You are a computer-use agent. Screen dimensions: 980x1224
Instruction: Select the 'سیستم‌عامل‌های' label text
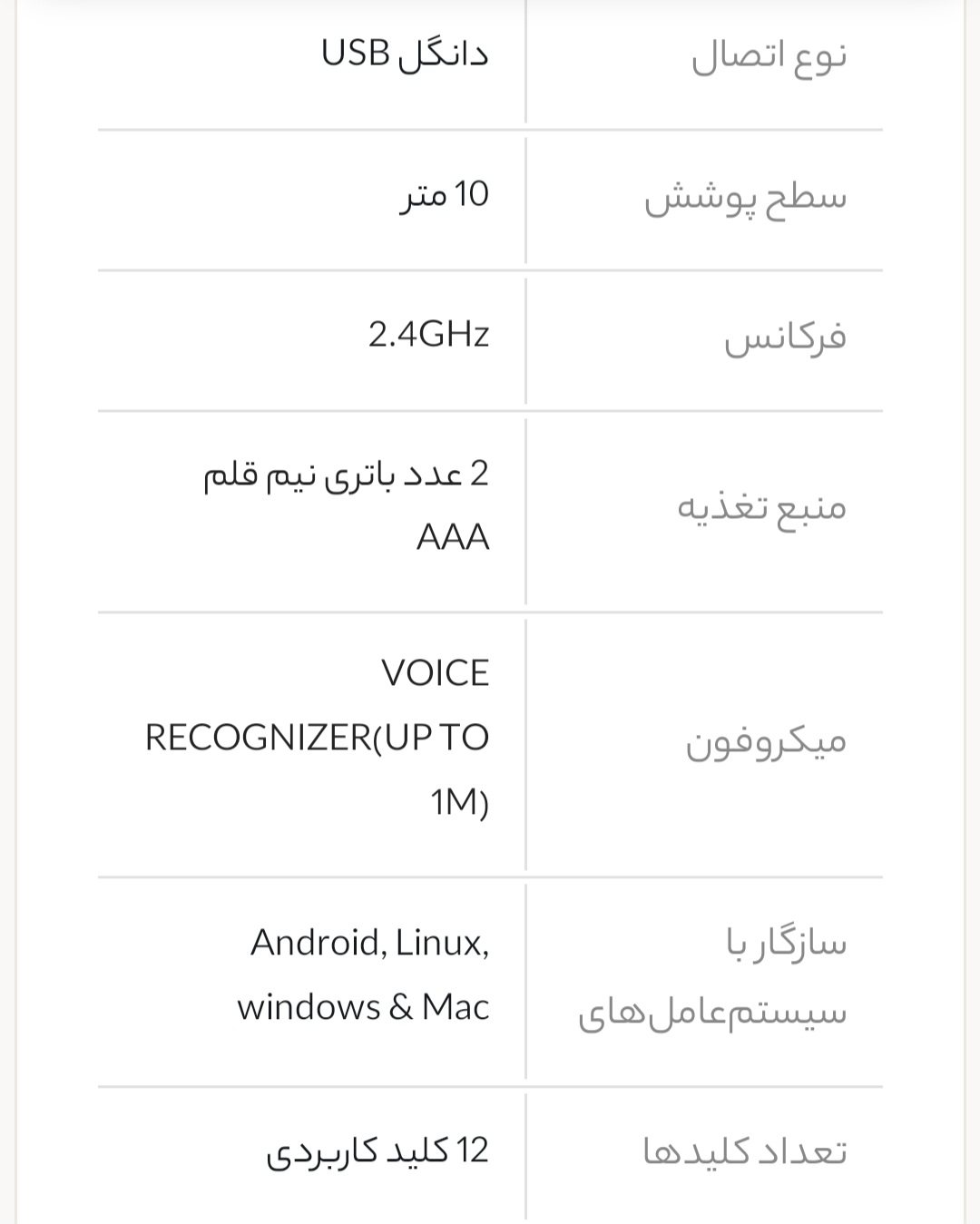coord(712,1011)
